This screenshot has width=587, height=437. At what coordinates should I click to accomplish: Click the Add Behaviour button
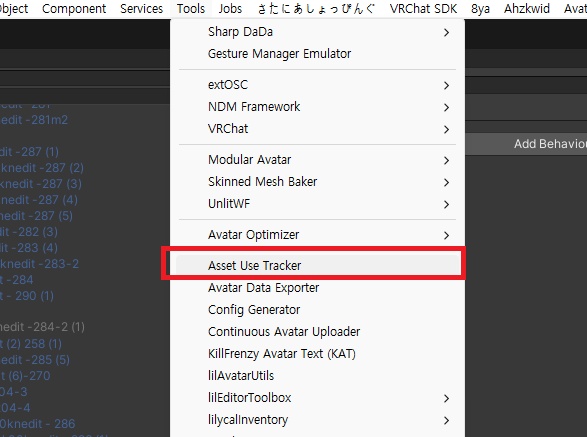pyautogui.click(x=526, y=144)
